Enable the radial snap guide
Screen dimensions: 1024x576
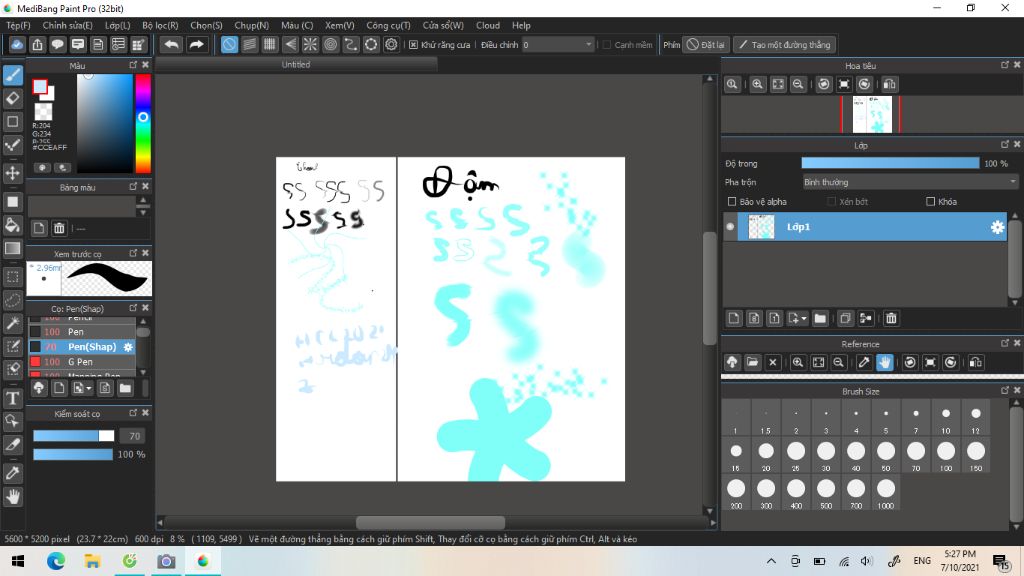pos(310,44)
